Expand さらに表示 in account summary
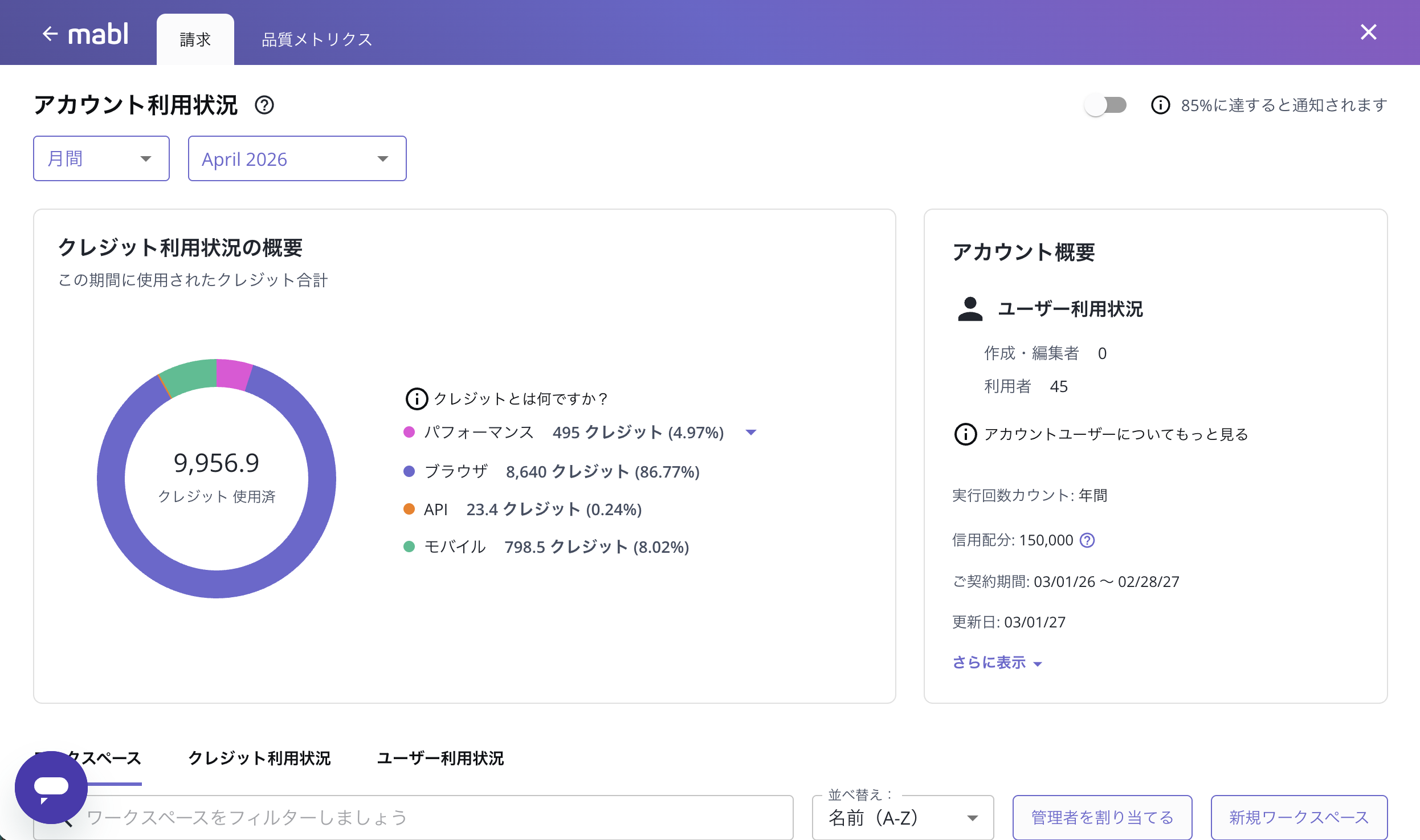1420x840 pixels. [x=997, y=662]
